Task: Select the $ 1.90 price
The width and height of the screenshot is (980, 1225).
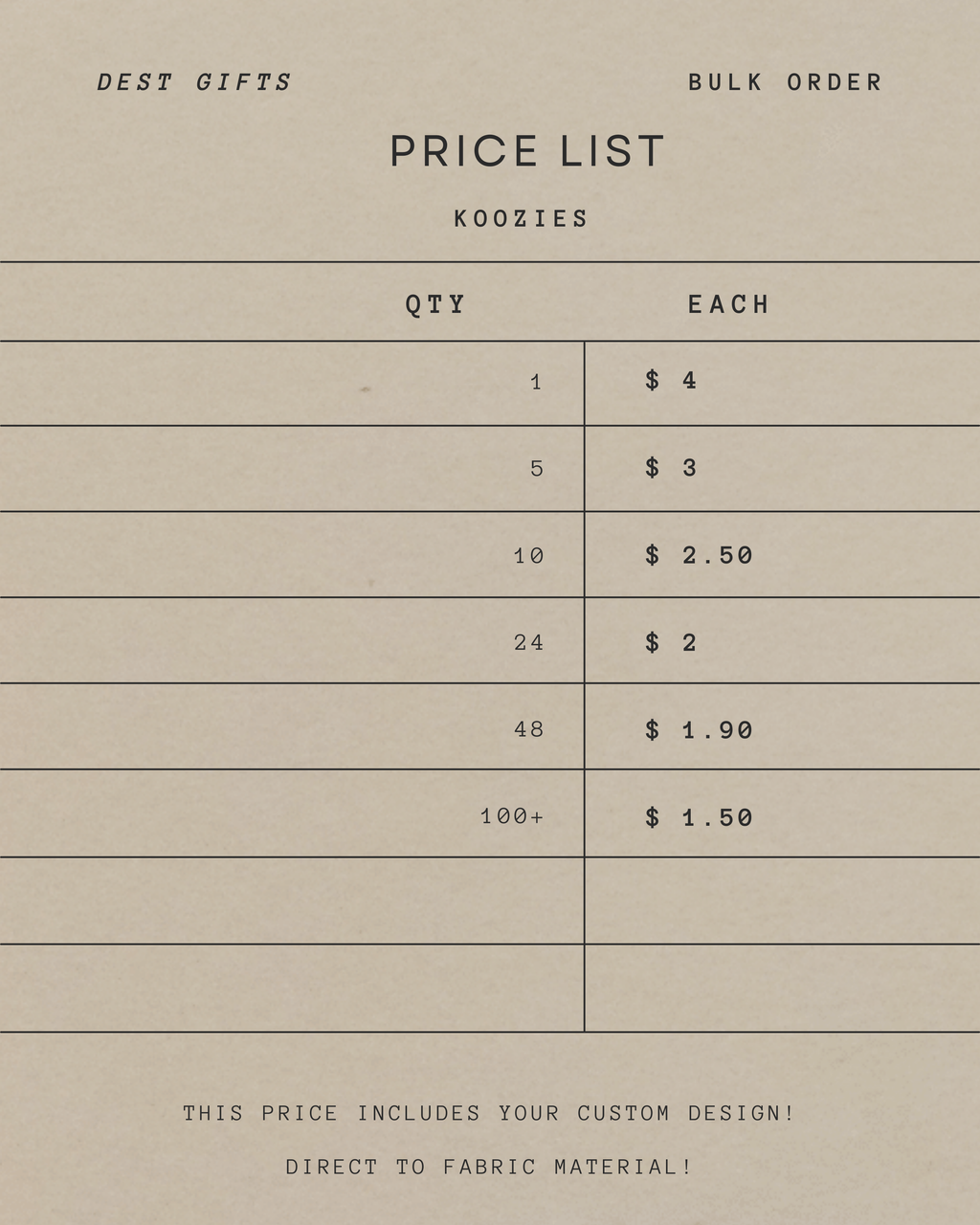Action: point(699,731)
